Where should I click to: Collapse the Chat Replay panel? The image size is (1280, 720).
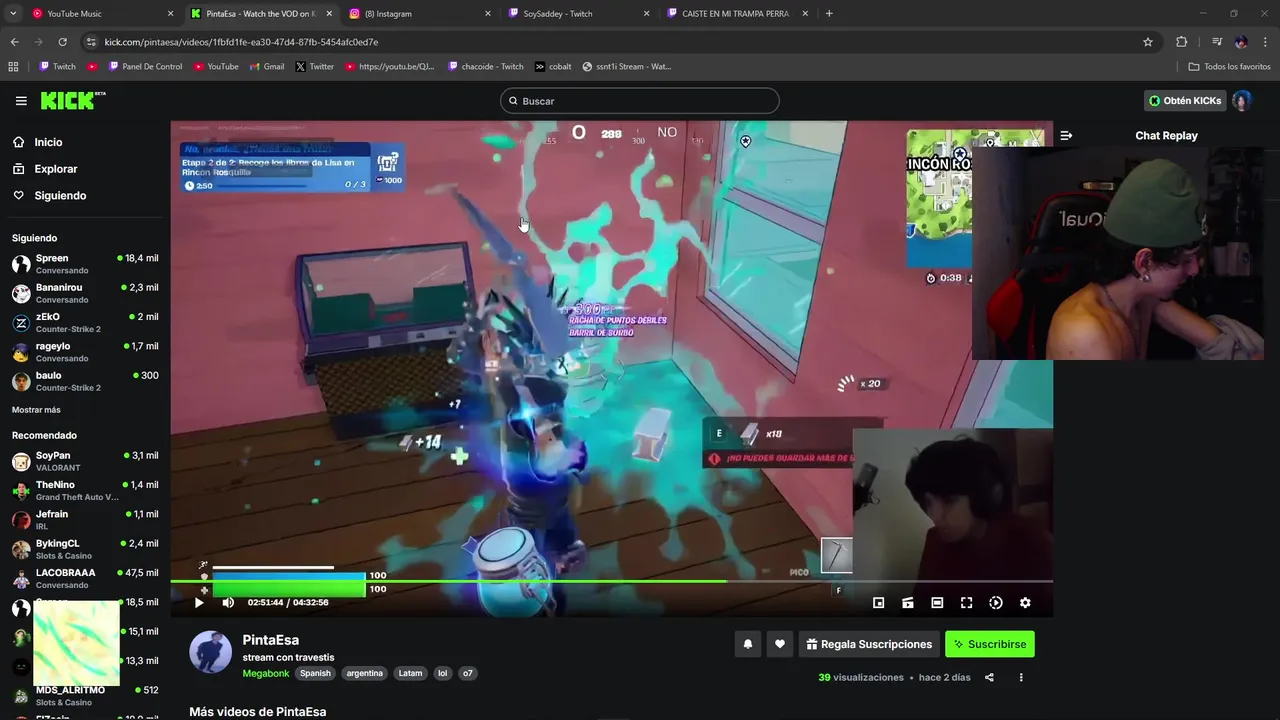pos(1066,135)
